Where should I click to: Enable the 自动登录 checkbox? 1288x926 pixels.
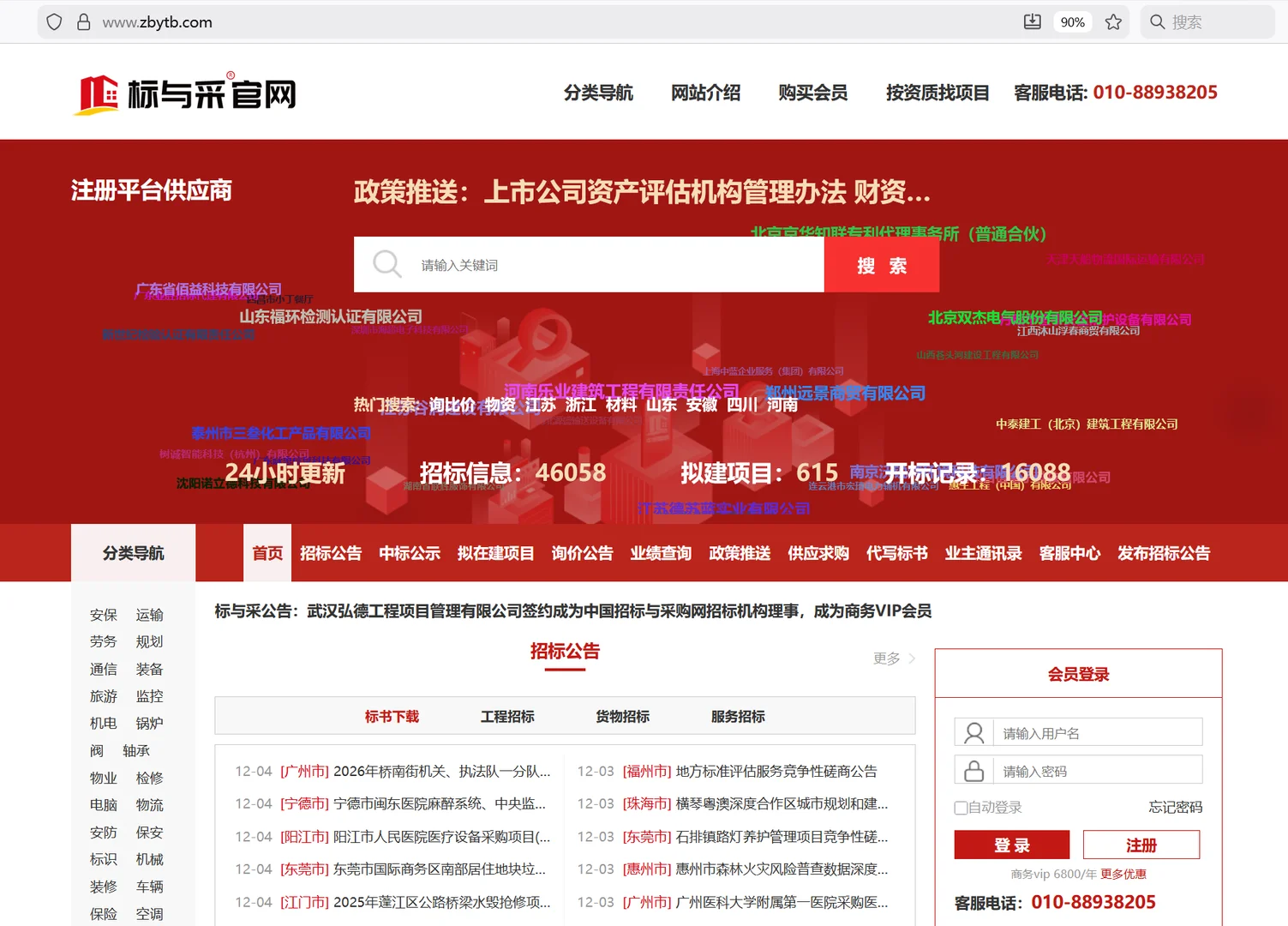[961, 807]
